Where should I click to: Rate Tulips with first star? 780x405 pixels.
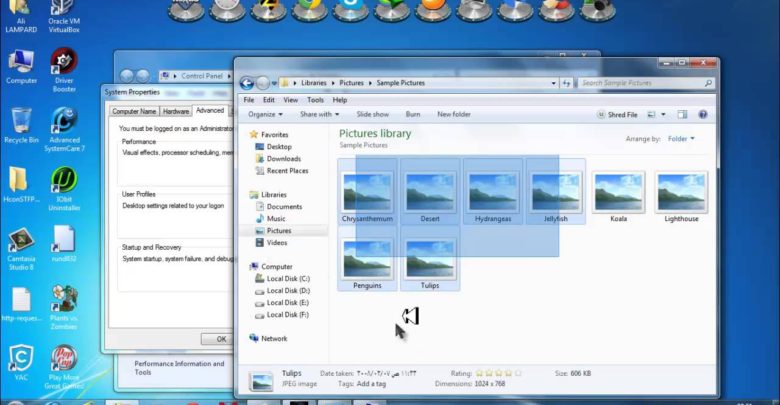click(x=480, y=373)
